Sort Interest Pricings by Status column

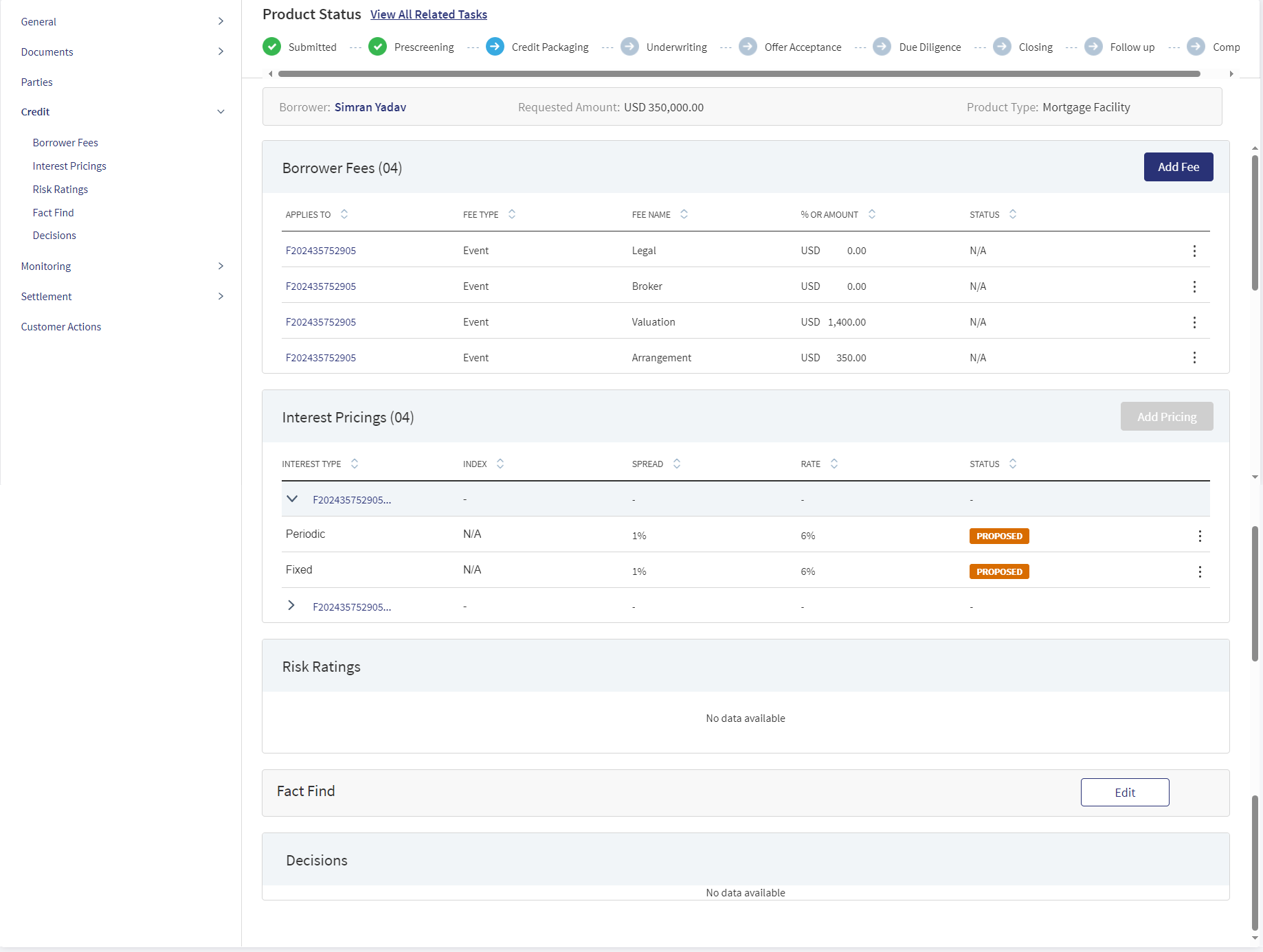[x=1013, y=464]
